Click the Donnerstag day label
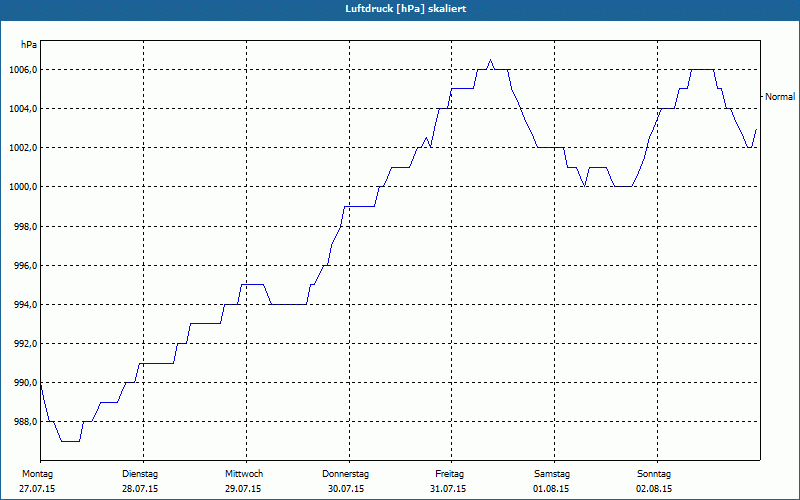Viewport: 800px width, 500px height. (345, 474)
